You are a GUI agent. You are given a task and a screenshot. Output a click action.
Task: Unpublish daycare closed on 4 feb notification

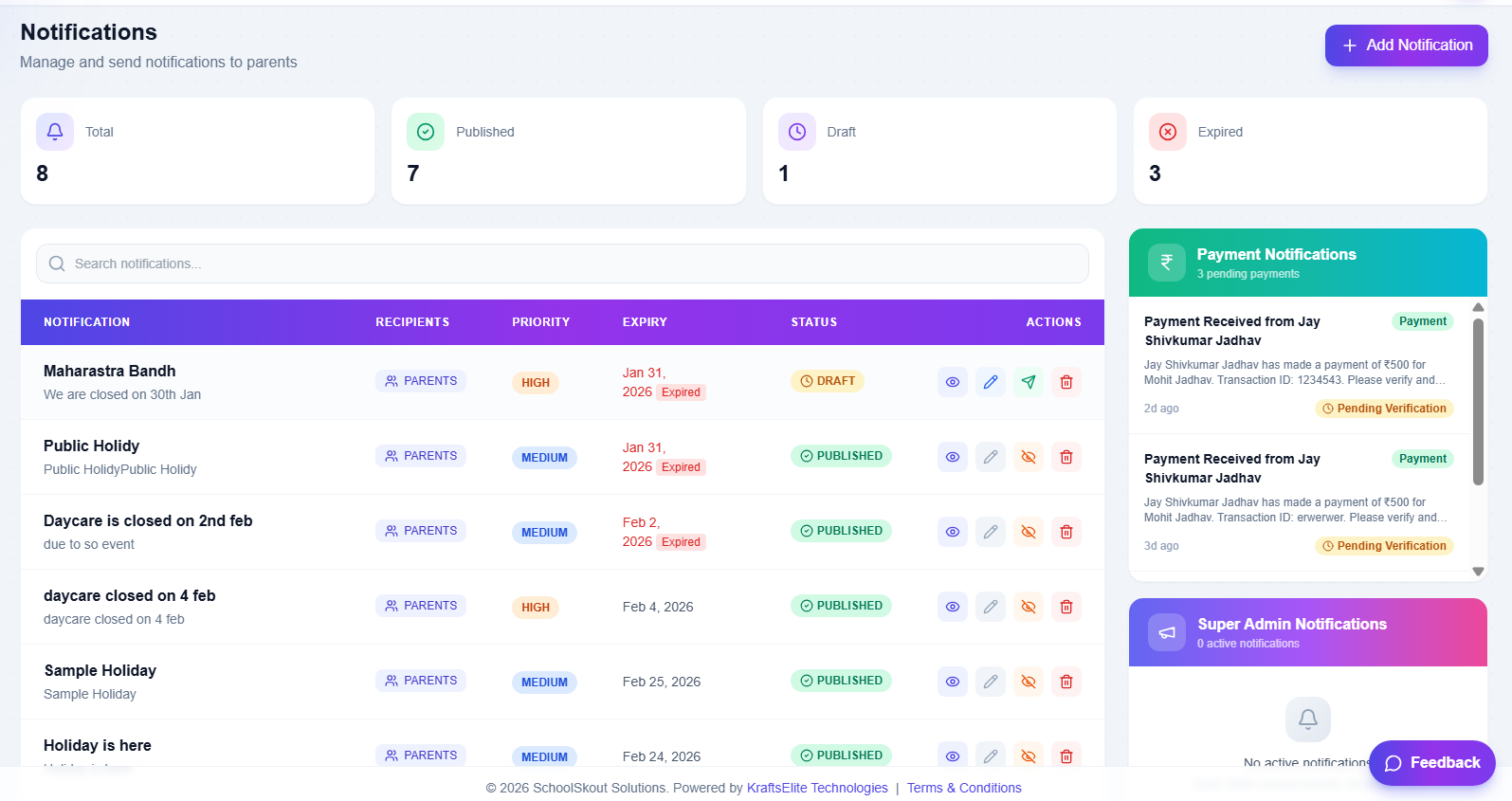[1029, 607]
